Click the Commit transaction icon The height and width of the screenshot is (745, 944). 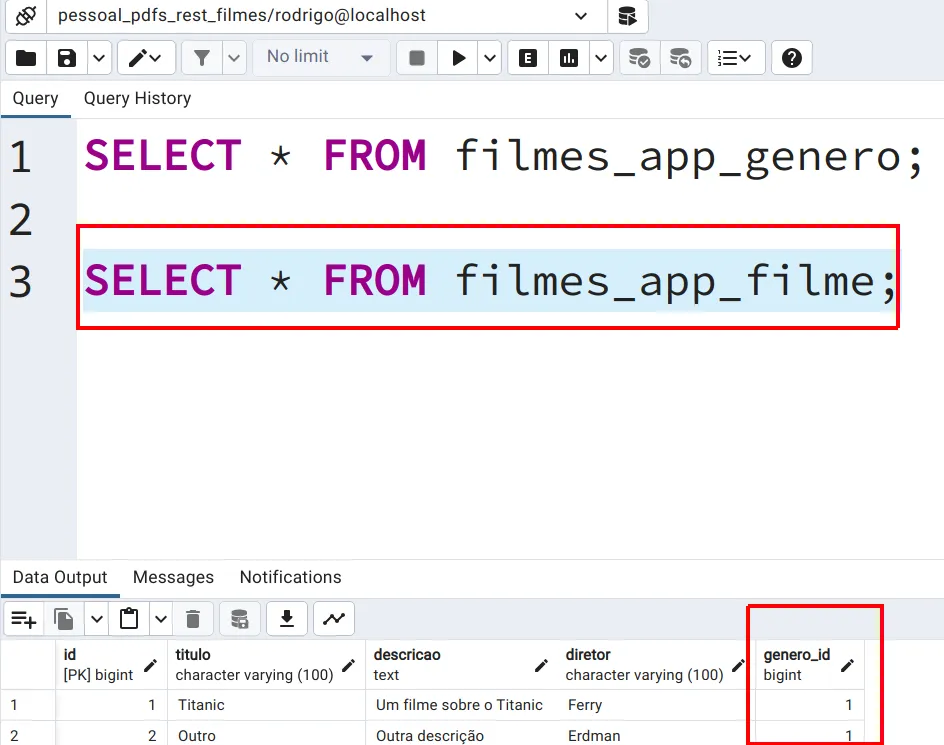tap(639, 58)
